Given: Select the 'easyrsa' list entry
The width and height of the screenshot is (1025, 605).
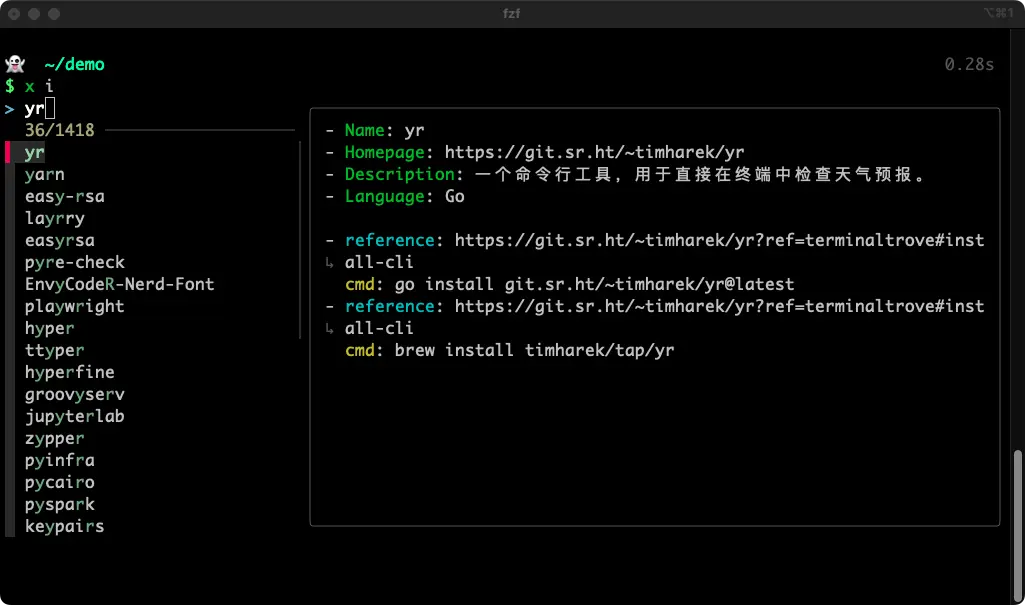Looking at the screenshot, I should coord(59,240).
